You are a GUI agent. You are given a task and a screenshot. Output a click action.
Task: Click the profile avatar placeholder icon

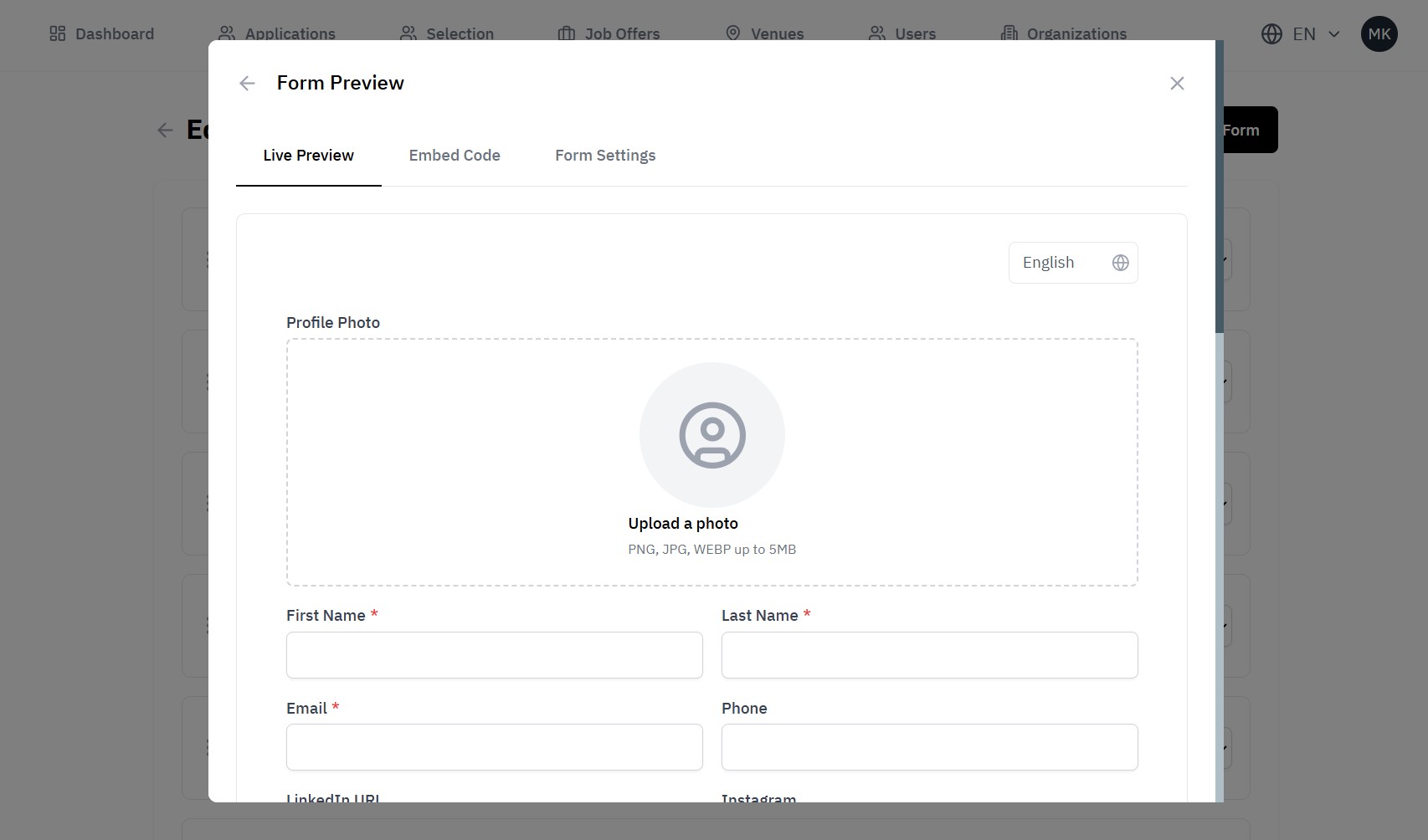pyautogui.click(x=711, y=435)
